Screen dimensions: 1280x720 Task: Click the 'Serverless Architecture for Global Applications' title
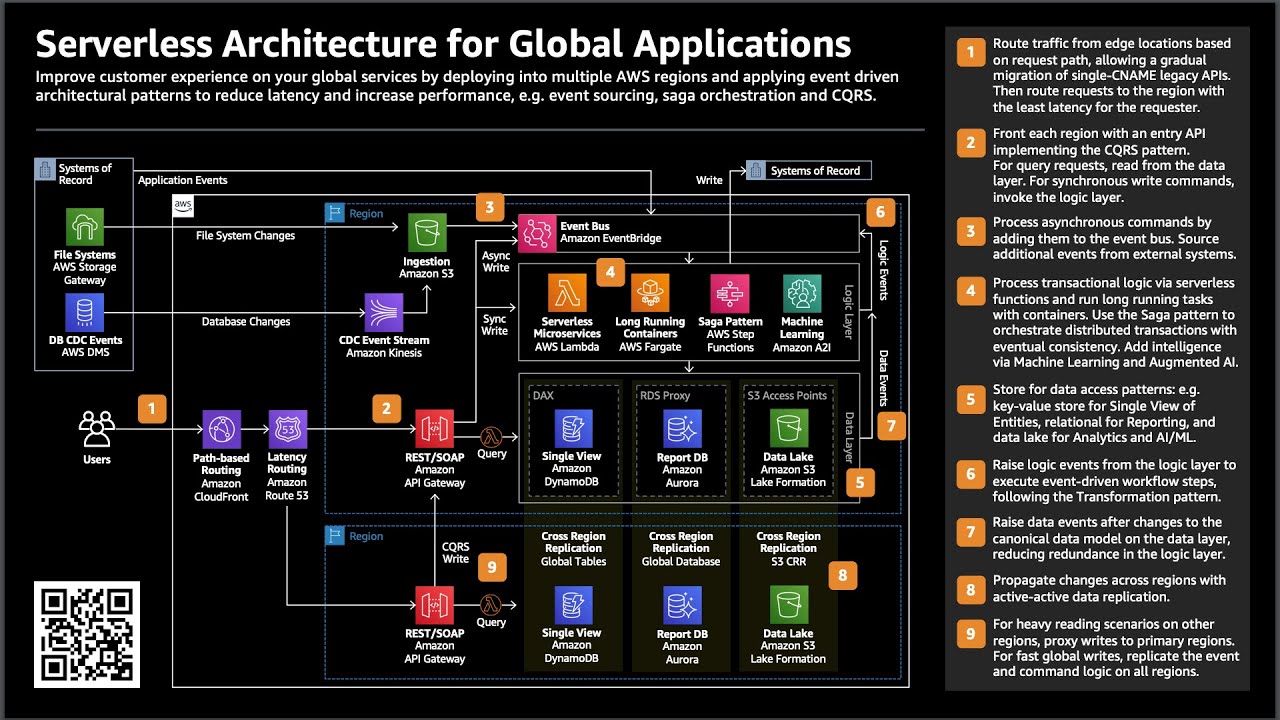click(443, 44)
